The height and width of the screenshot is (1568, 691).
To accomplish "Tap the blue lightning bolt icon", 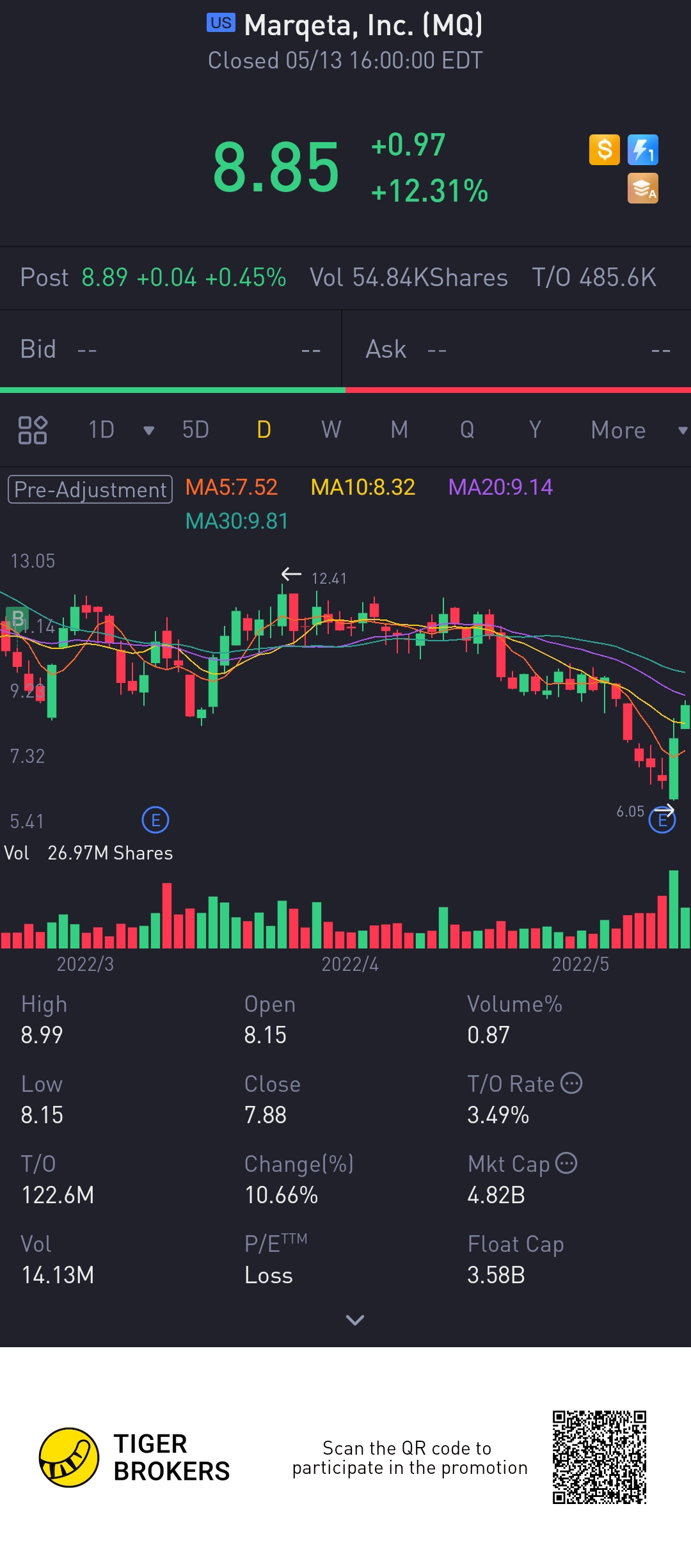I will [x=643, y=150].
